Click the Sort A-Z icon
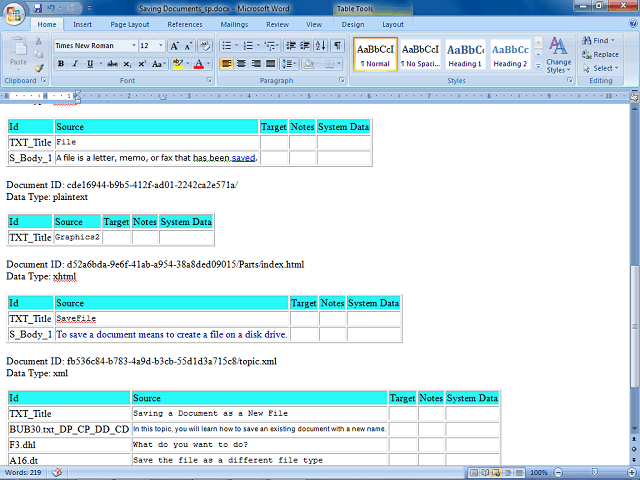The width and height of the screenshot is (640, 480). click(x=321, y=46)
